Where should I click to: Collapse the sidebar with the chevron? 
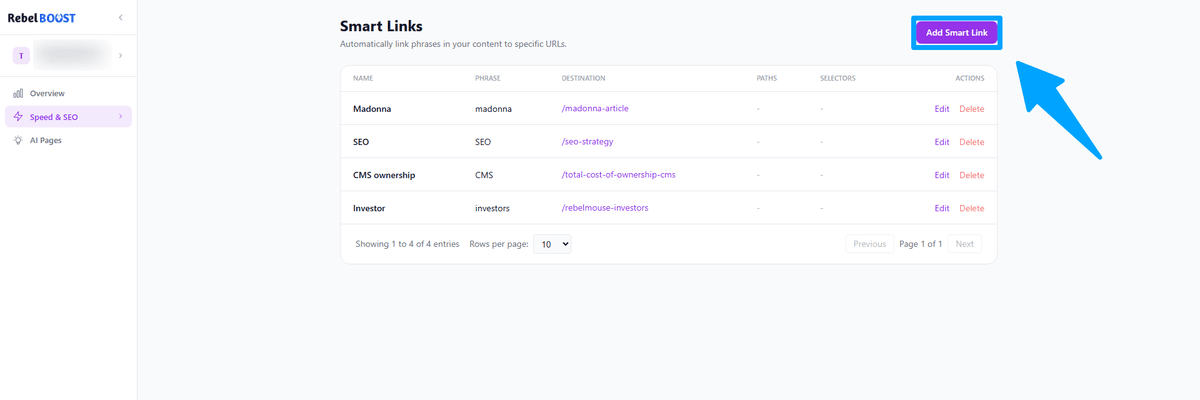click(x=121, y=18)
